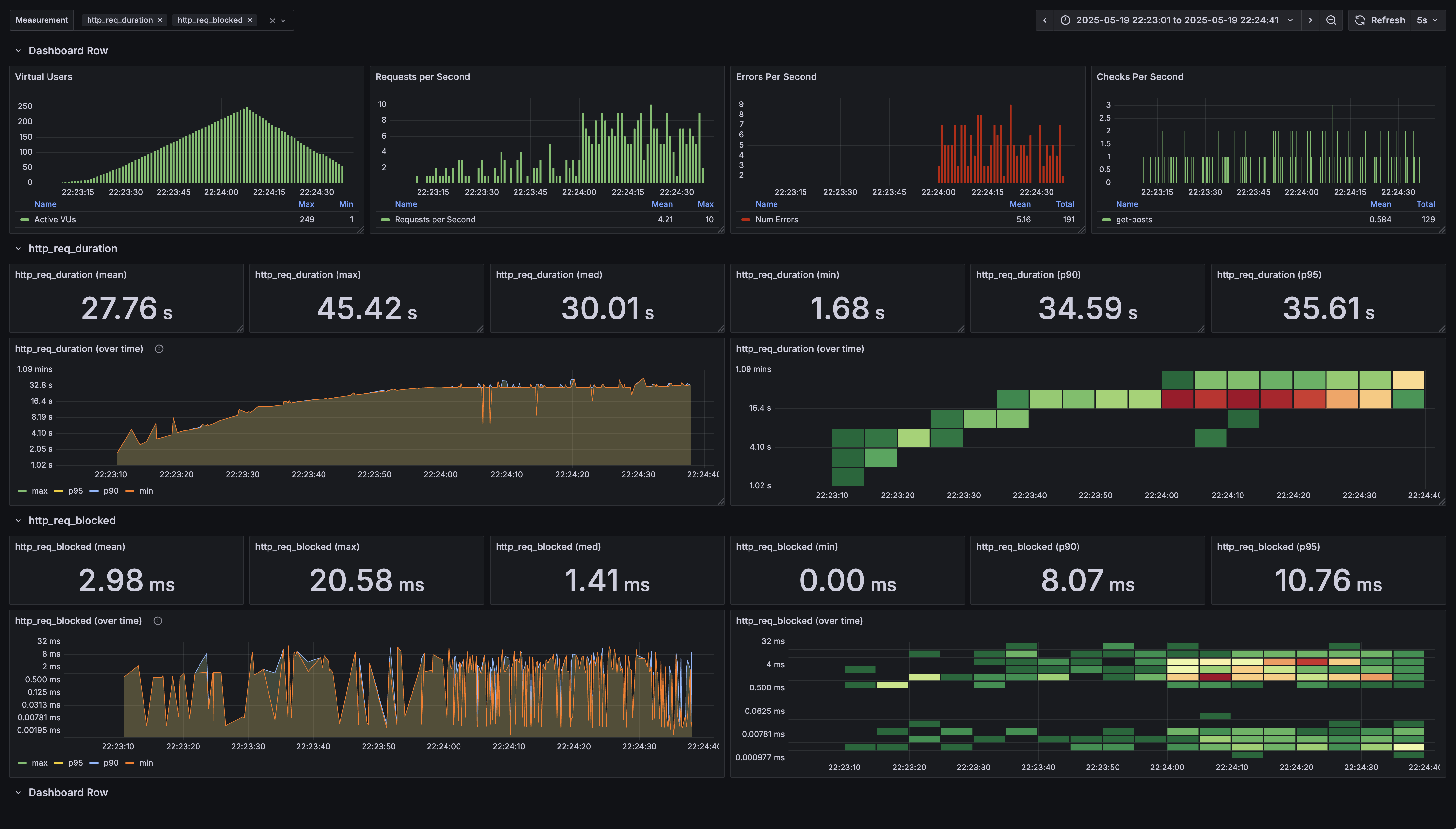Remove the http_req_duration measurement tag
1456x829 pixels.
[x=160, y=20]
